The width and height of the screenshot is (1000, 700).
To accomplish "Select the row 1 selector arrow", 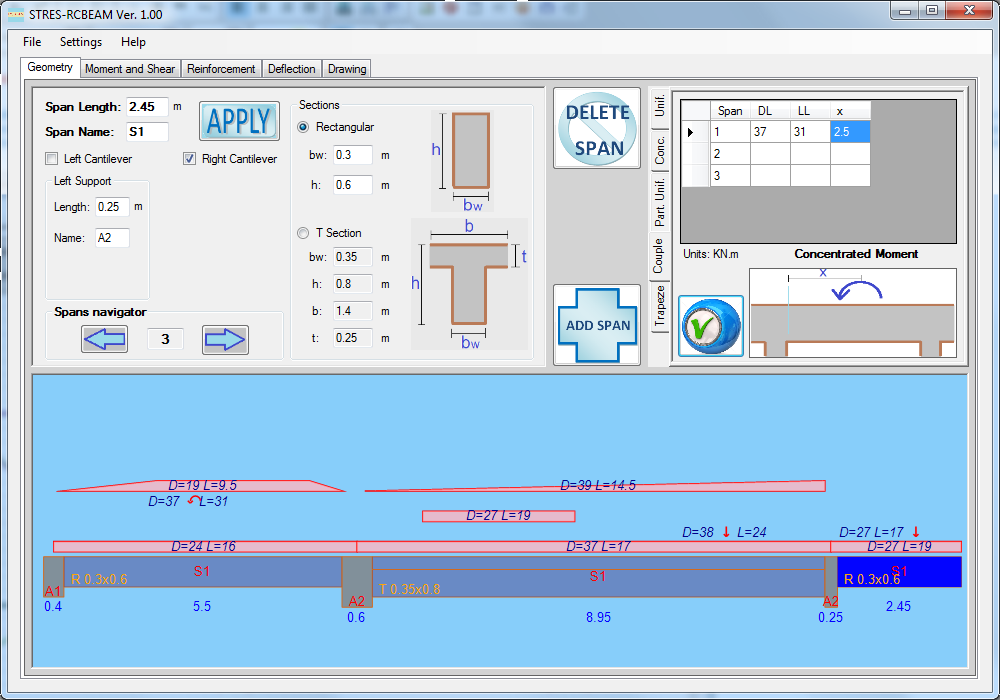I will click(696, 132).
